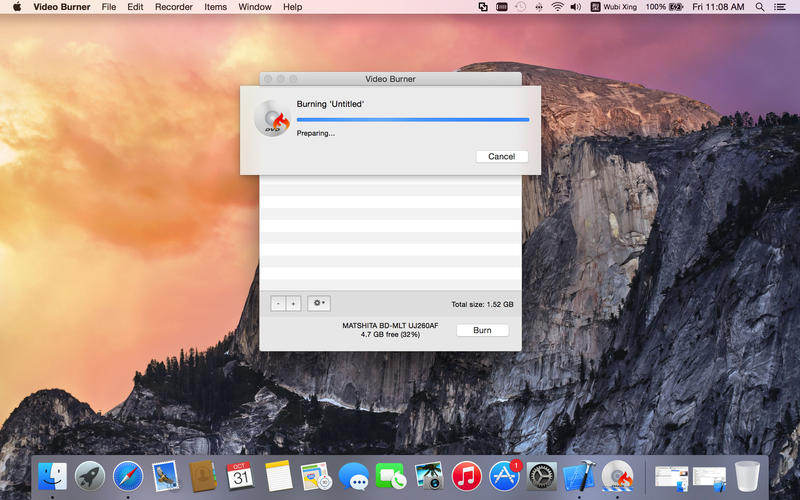The height and width of the screenshot is (500, 800).
Task: Open iTunes in the Dock
Action: click(466, 475)
